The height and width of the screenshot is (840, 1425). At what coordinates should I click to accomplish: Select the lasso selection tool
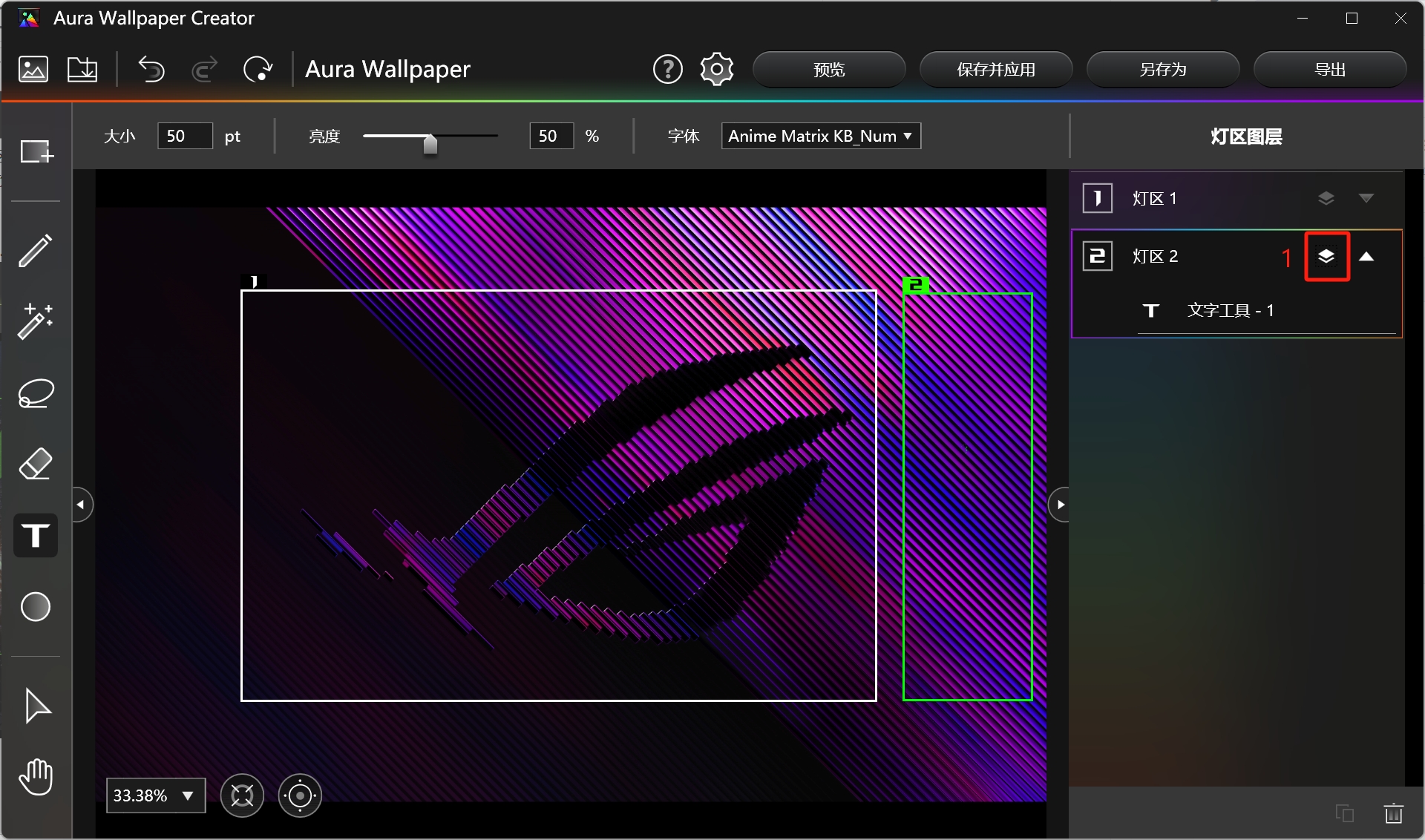[36, 393]
